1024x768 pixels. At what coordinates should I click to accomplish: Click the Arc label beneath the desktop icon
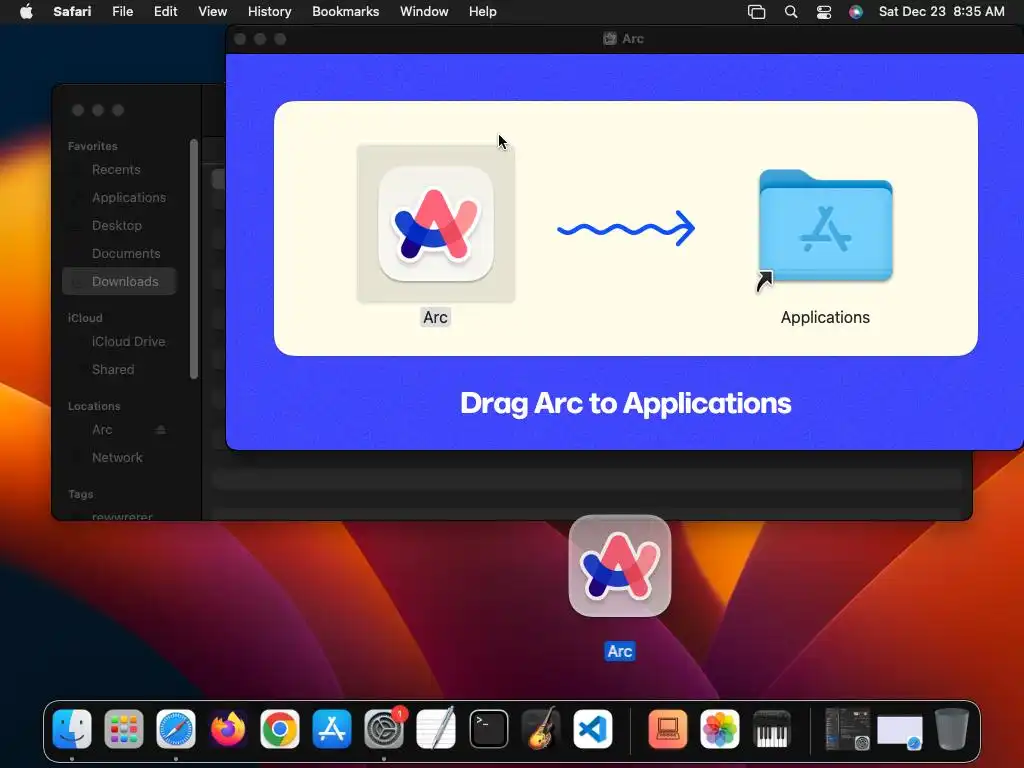click(x=620, y=651)
